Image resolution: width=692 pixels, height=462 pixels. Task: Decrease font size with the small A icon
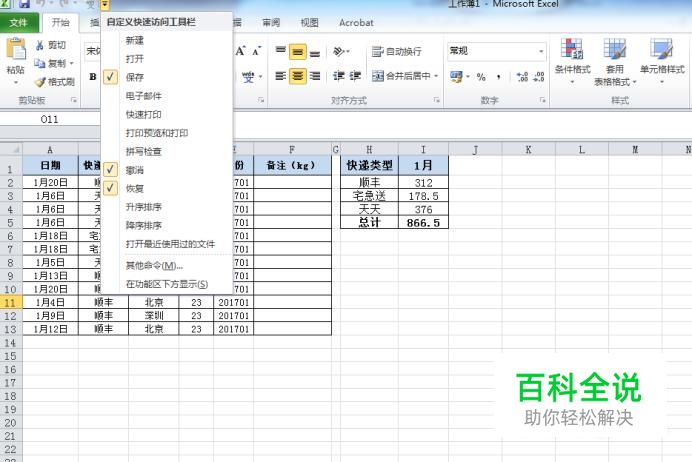(x=257, y=51)
